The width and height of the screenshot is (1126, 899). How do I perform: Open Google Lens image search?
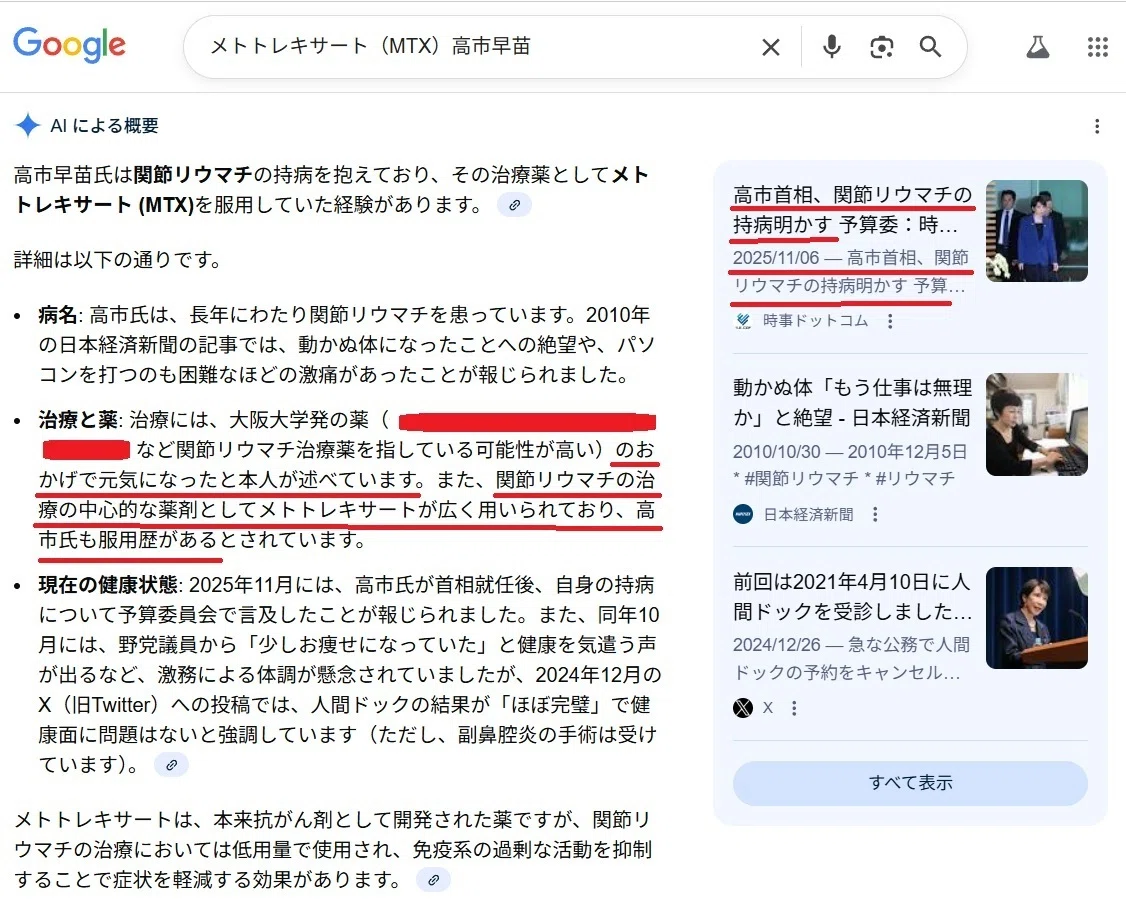[881, 47]
